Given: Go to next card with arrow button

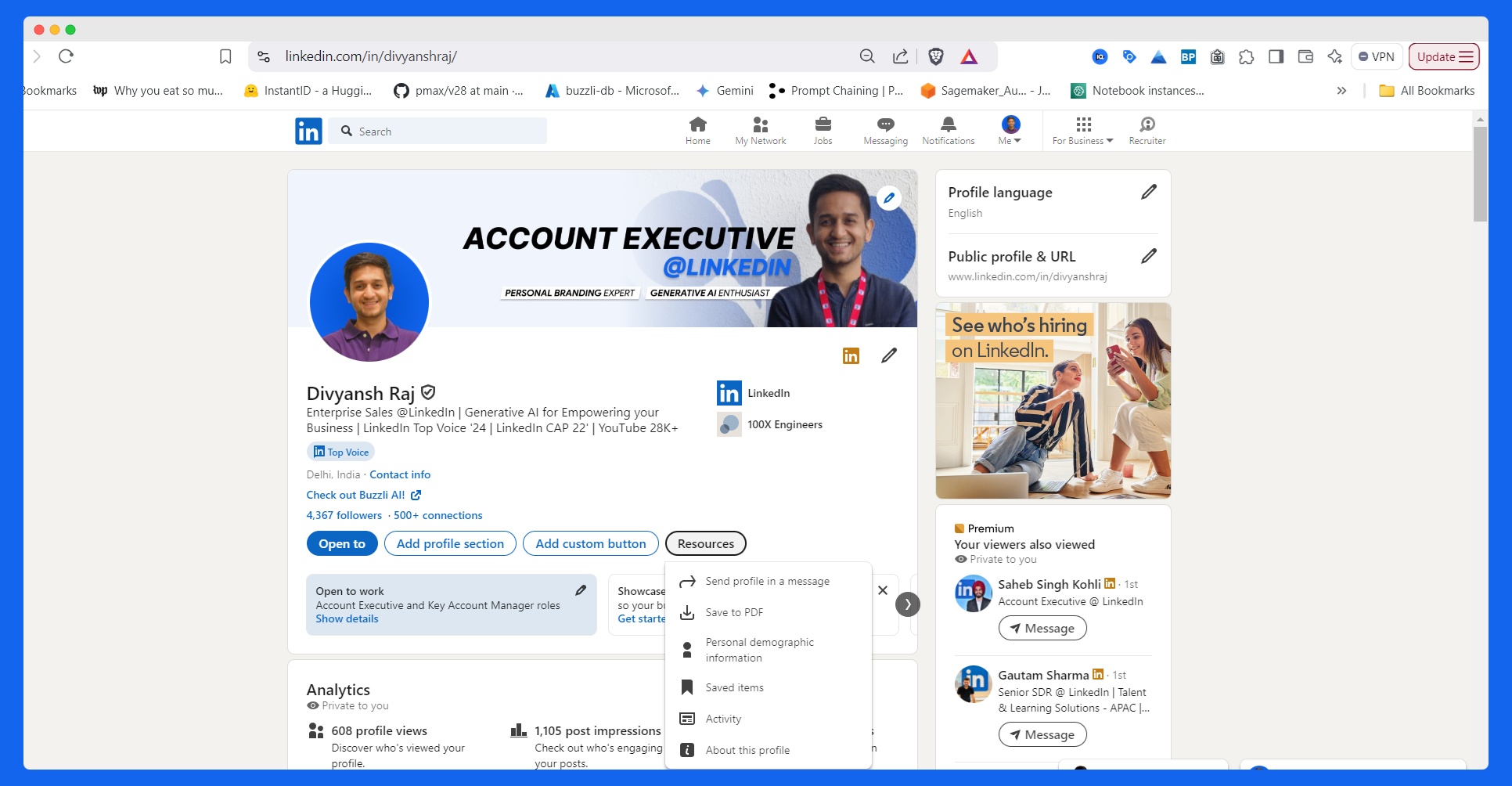Looking at the screenshot, I should [907, 604].
